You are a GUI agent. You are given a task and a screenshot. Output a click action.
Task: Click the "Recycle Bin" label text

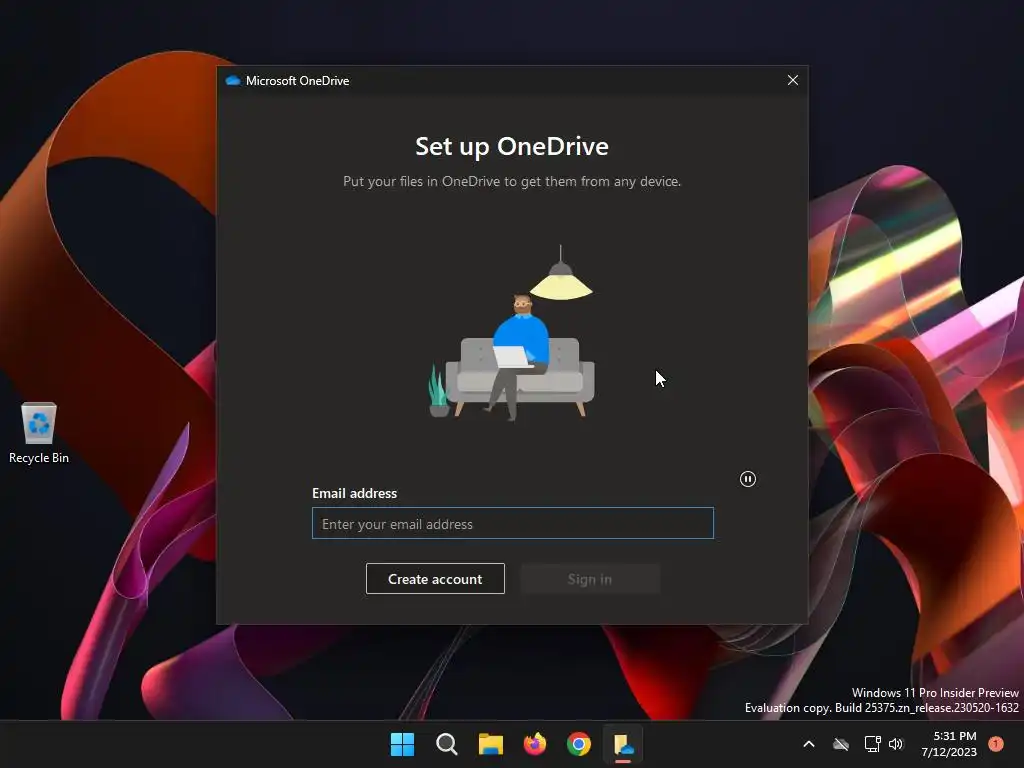pos(39,458)
